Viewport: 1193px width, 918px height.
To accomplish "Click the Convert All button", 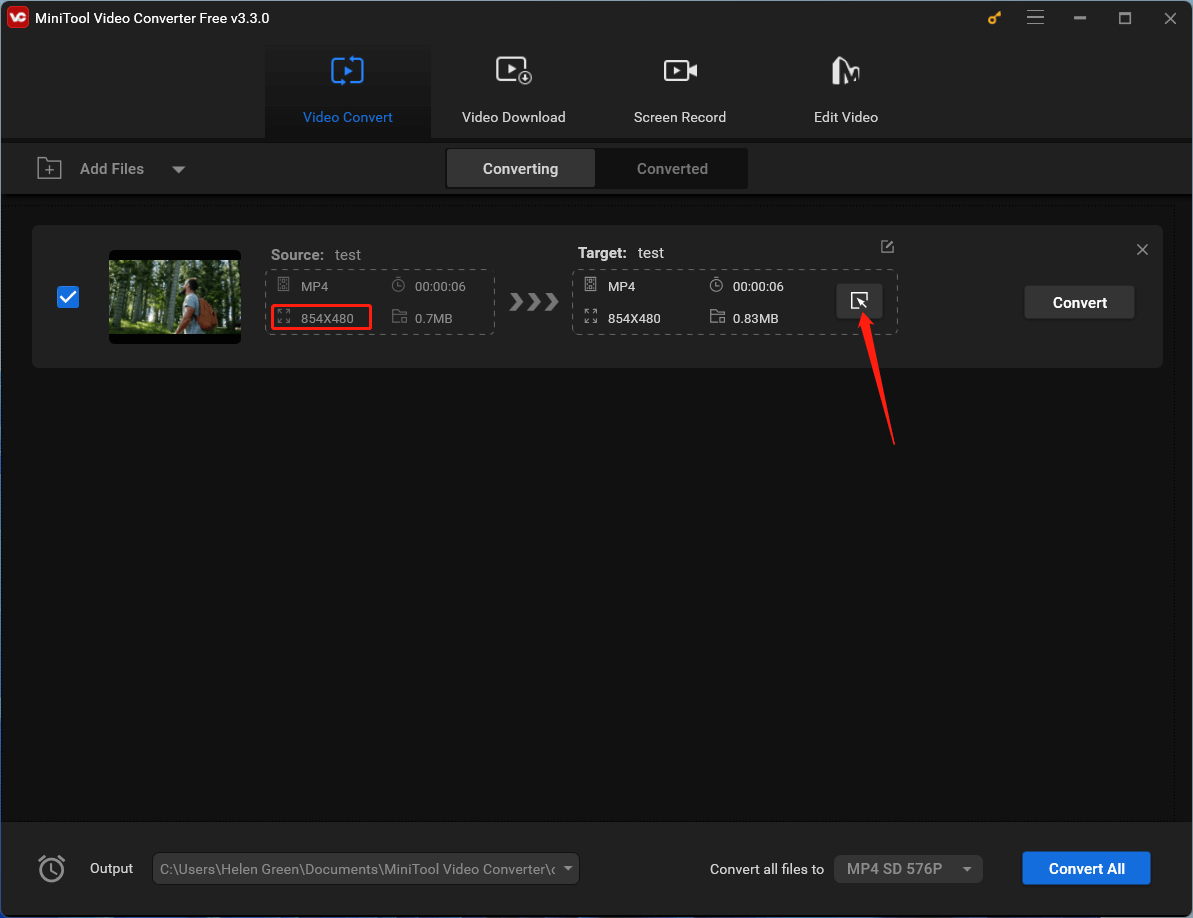I will pyautogui.click(x=1086, y=869).
